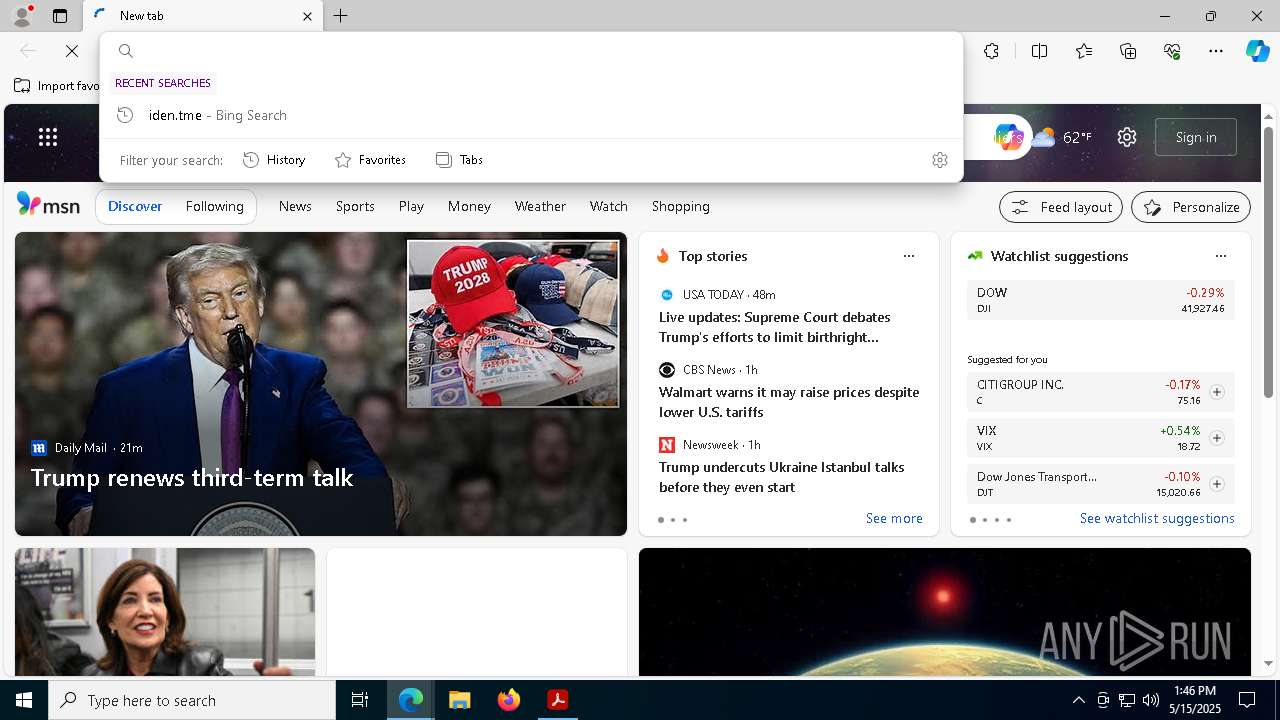Image resolution: width=1280 pixels, height=720 pixels.
Task: Open the notifications action center
Action: click(x=1247, y=700)
